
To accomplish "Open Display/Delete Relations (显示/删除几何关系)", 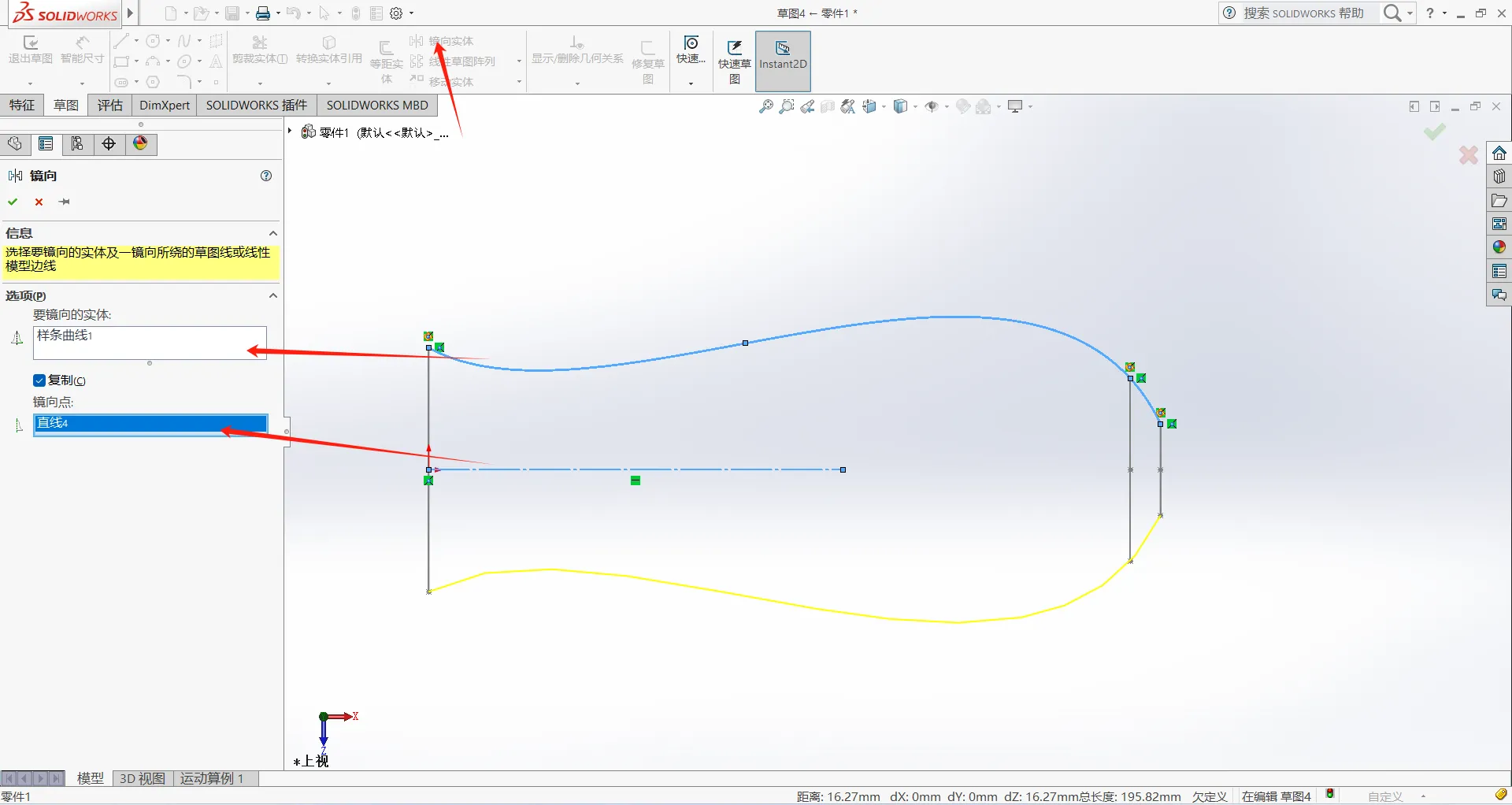I will [x=577, y=50].
